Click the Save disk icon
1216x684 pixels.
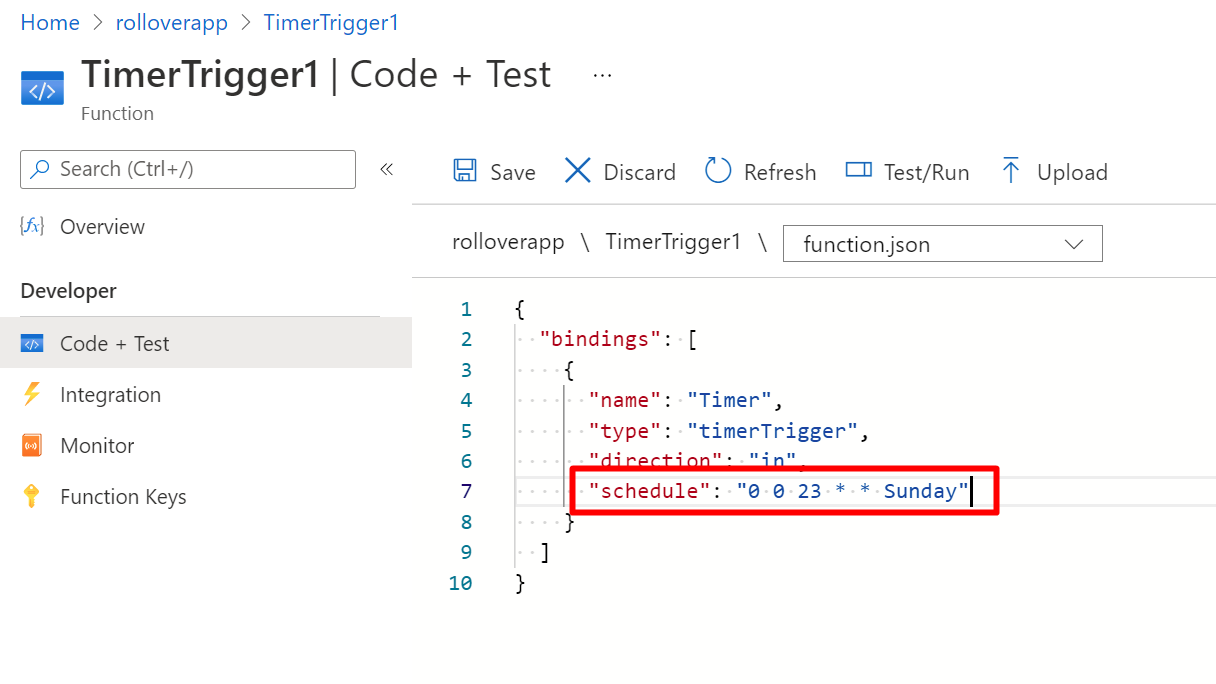[465, 171]
